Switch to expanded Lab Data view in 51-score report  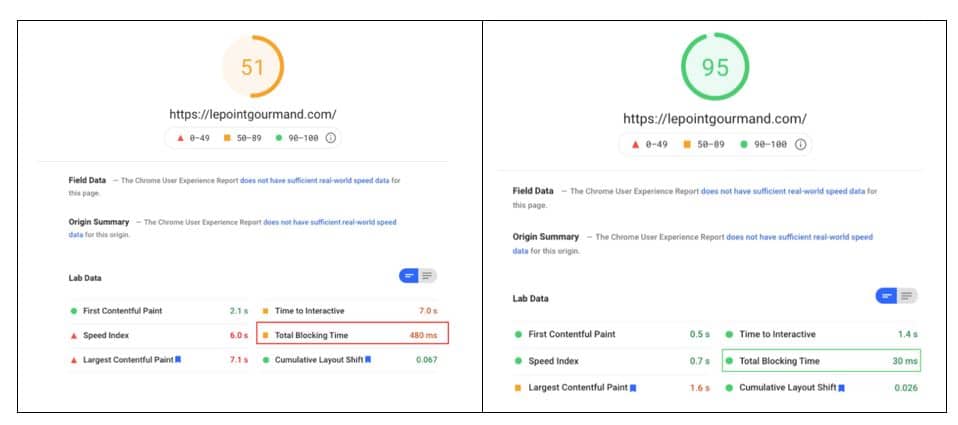(427, 276)
